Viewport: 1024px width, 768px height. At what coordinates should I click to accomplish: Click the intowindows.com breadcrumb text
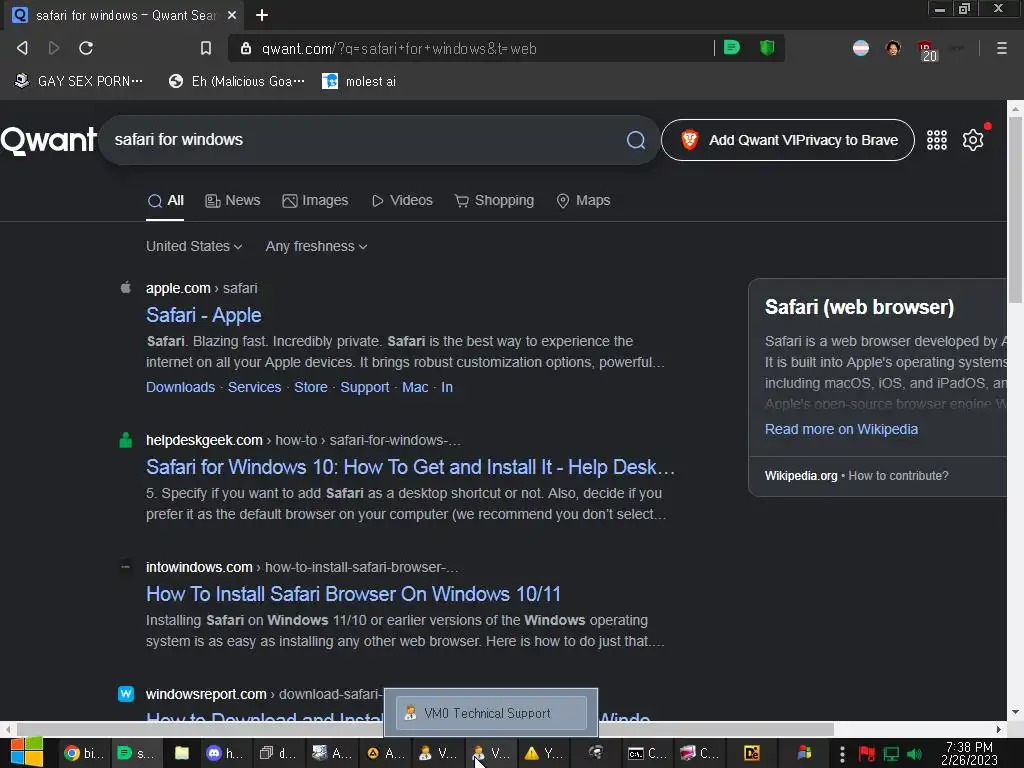point(199,567)
